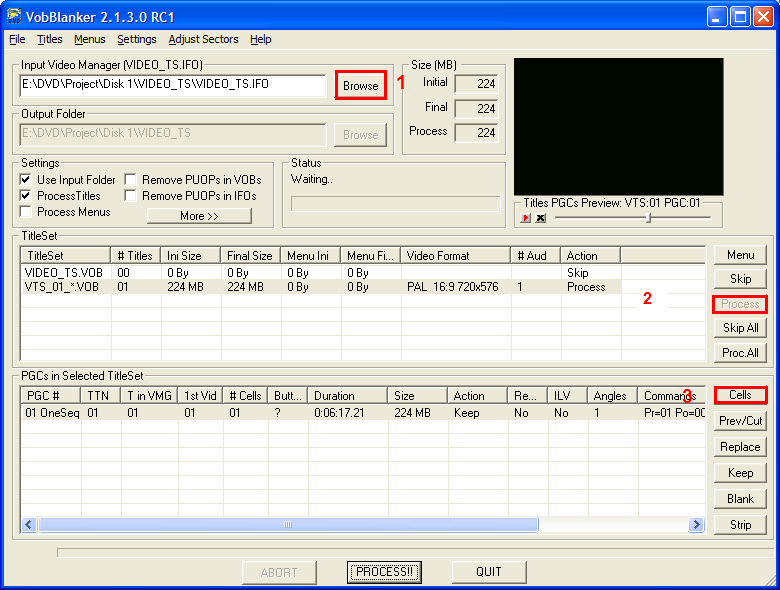This screenshot has width=780, height=590.
Task: Select the VTS_01_*.VOB titleset row
Action: point(321,287)
